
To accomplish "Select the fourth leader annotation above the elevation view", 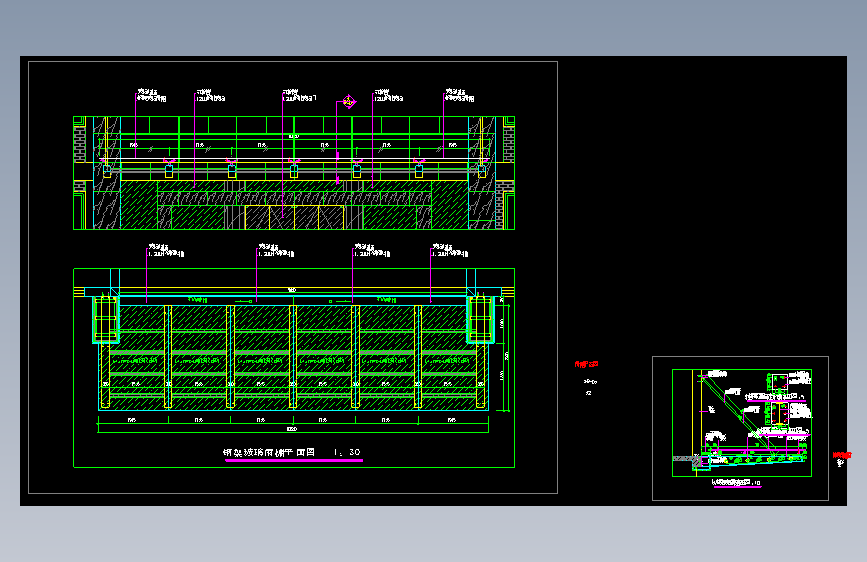I will 389,95.
